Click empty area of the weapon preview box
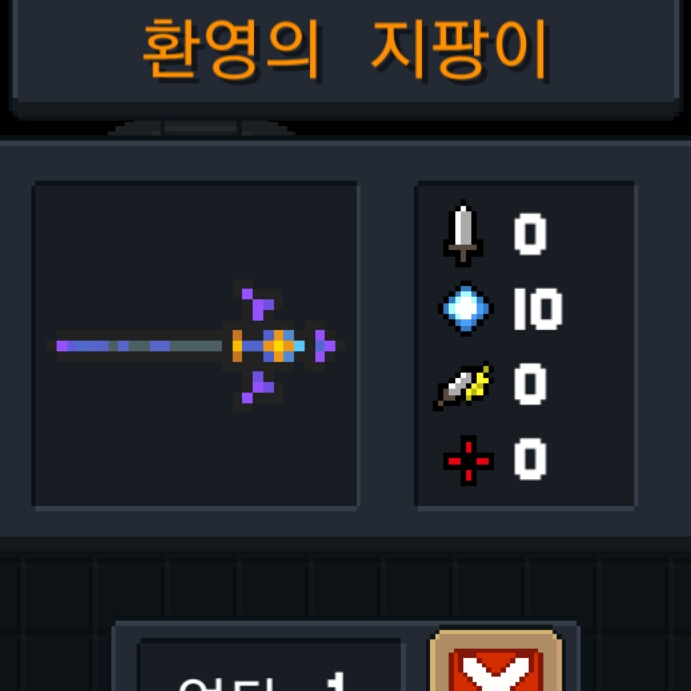Viewport: 691px width, 691px height. click(132, 441)
